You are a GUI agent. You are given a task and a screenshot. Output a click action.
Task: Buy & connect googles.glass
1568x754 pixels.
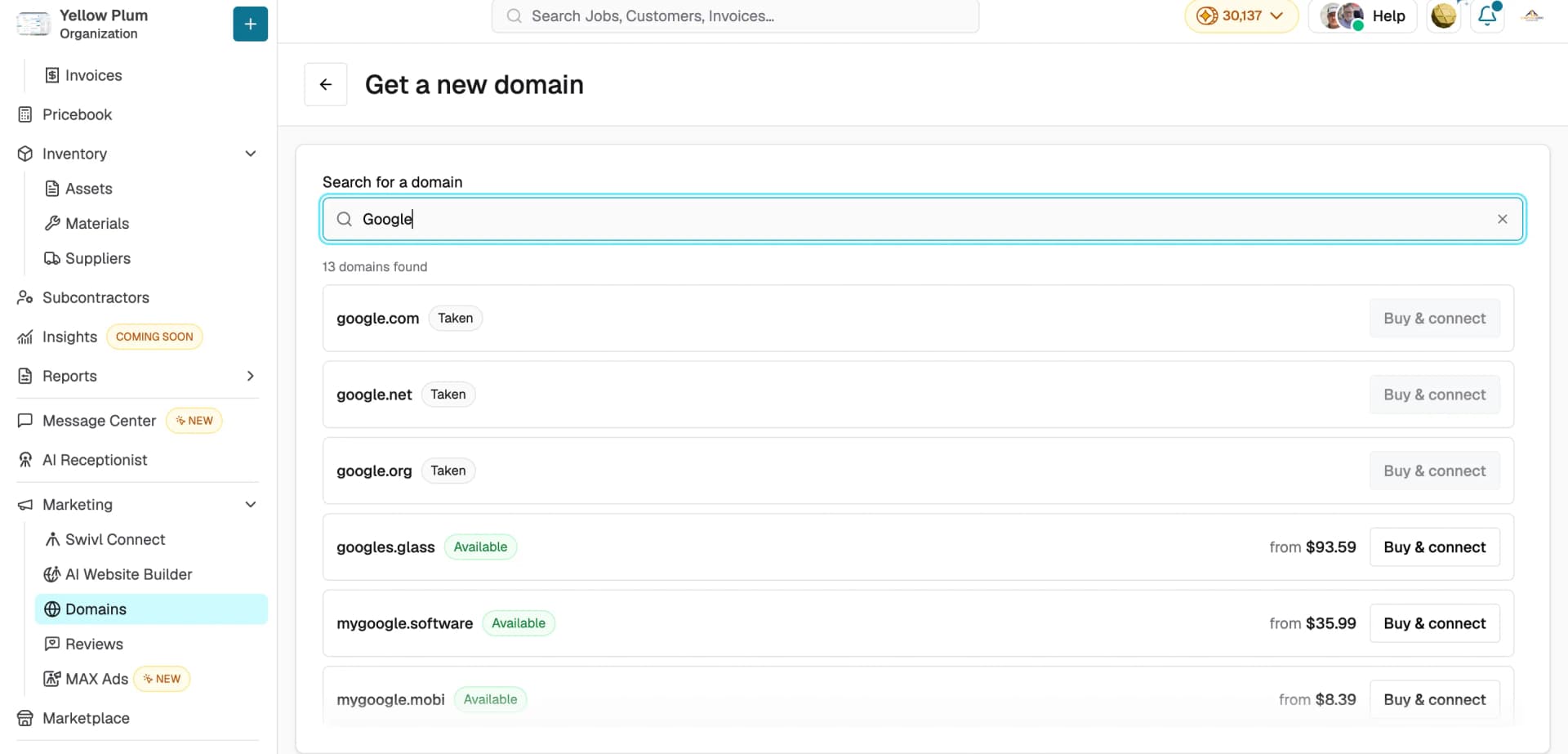1434,547
